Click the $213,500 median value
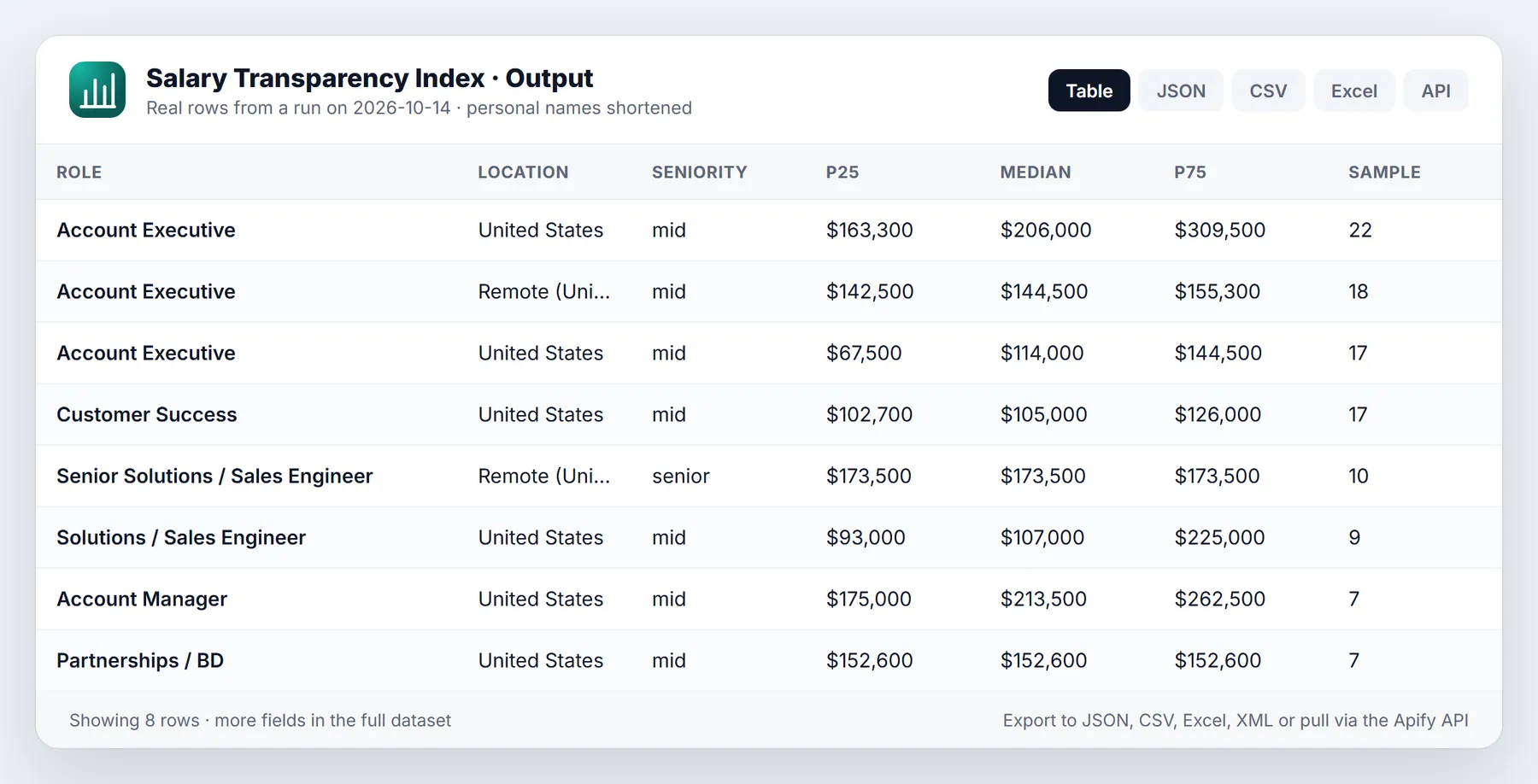 pyautogui.click(x=1043, y=599)
